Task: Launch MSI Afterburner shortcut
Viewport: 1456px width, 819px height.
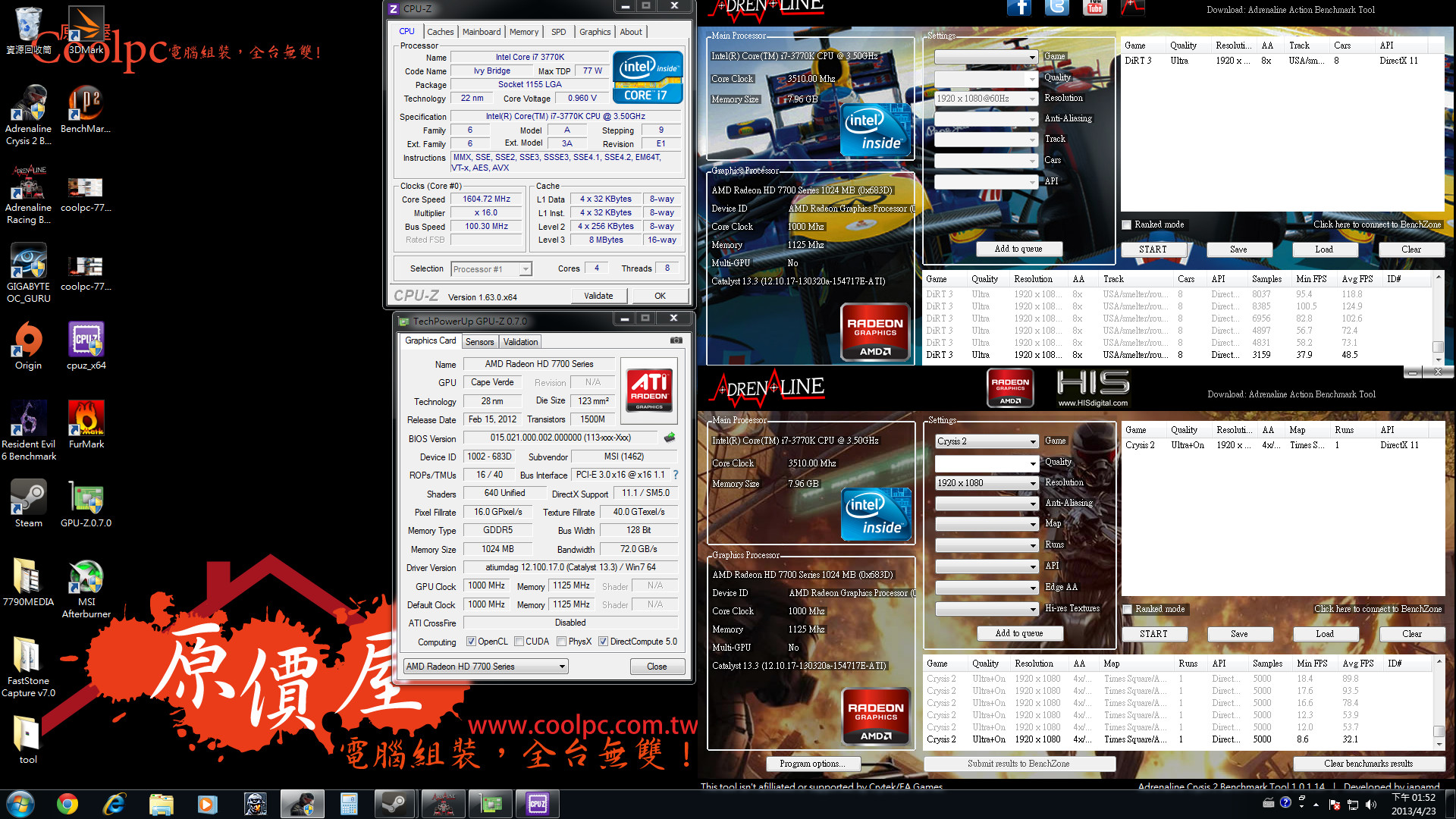Action: [86, 588]
